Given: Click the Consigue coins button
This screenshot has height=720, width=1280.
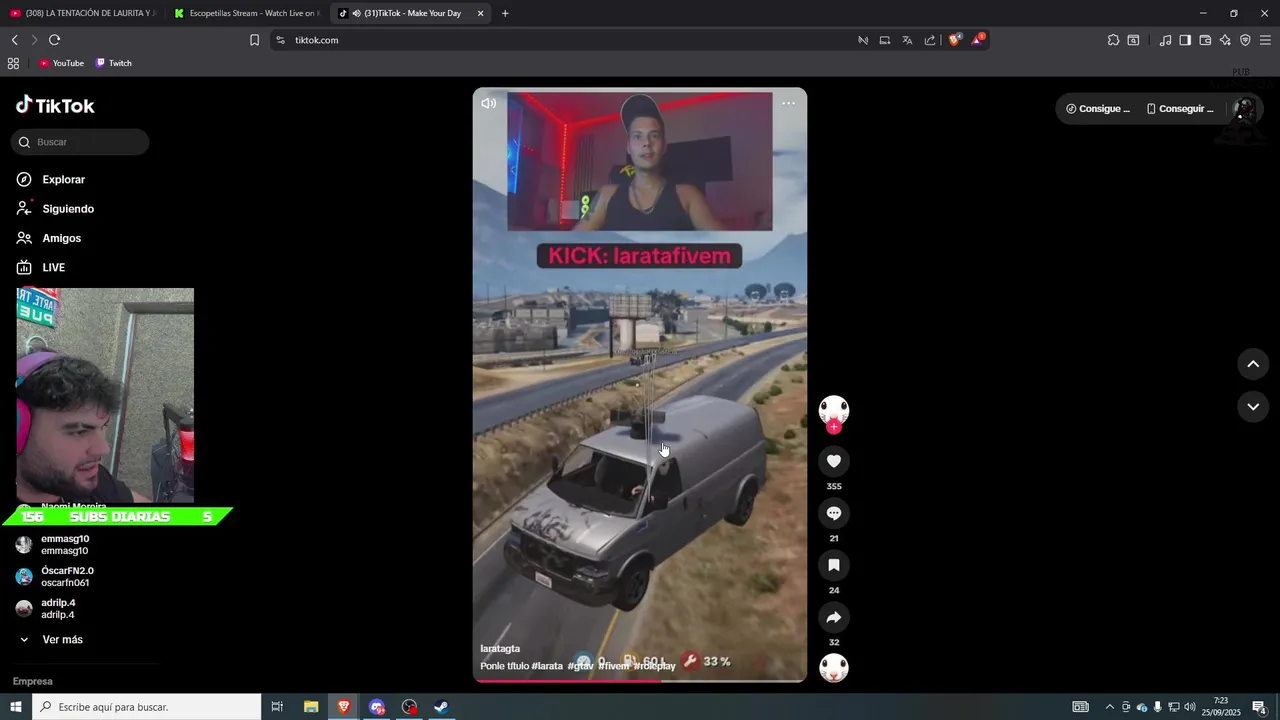Looking at the screenshot, I should pos(1097,108).
